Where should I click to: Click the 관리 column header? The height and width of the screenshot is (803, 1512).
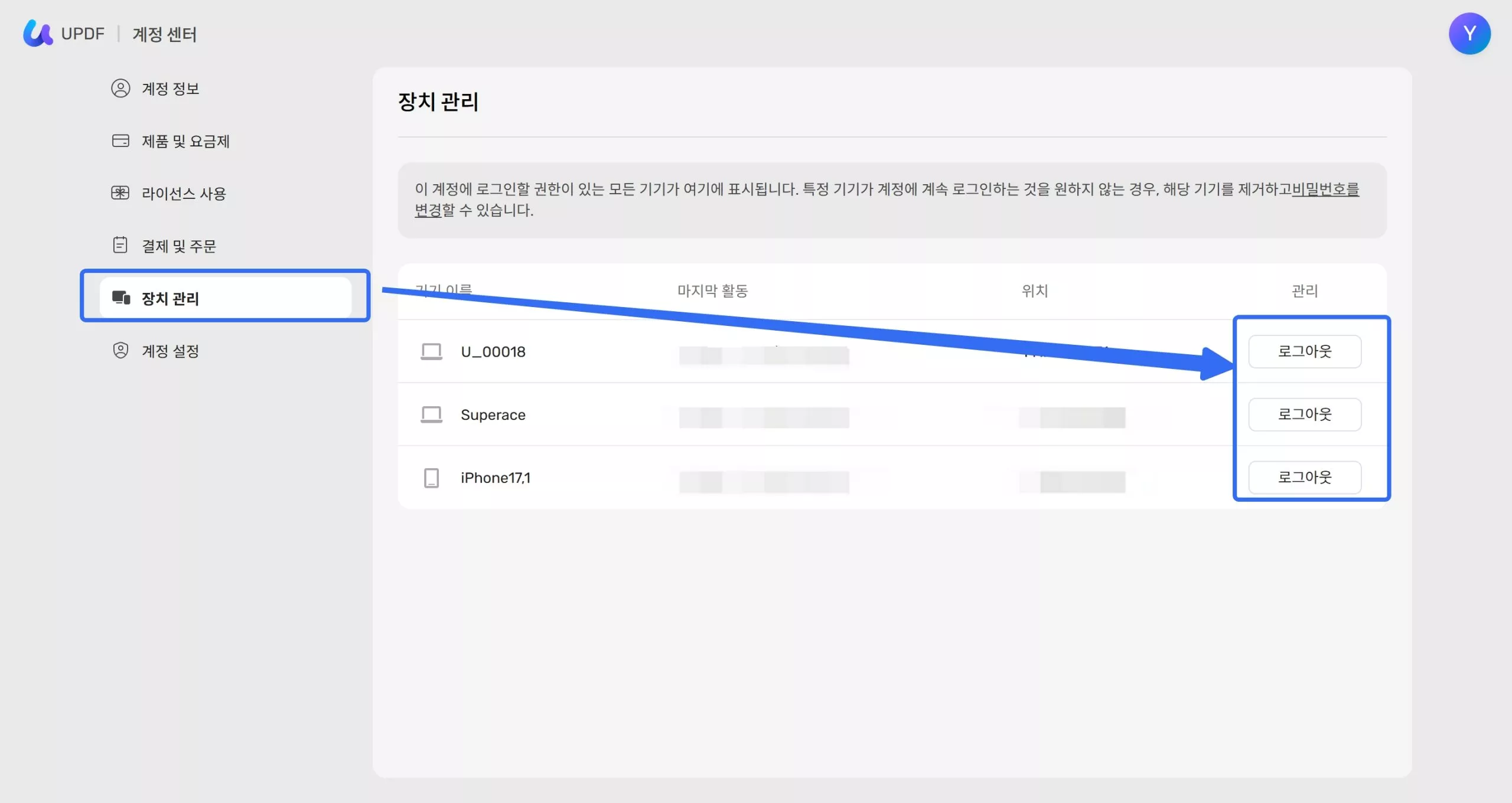[1305, 290]
